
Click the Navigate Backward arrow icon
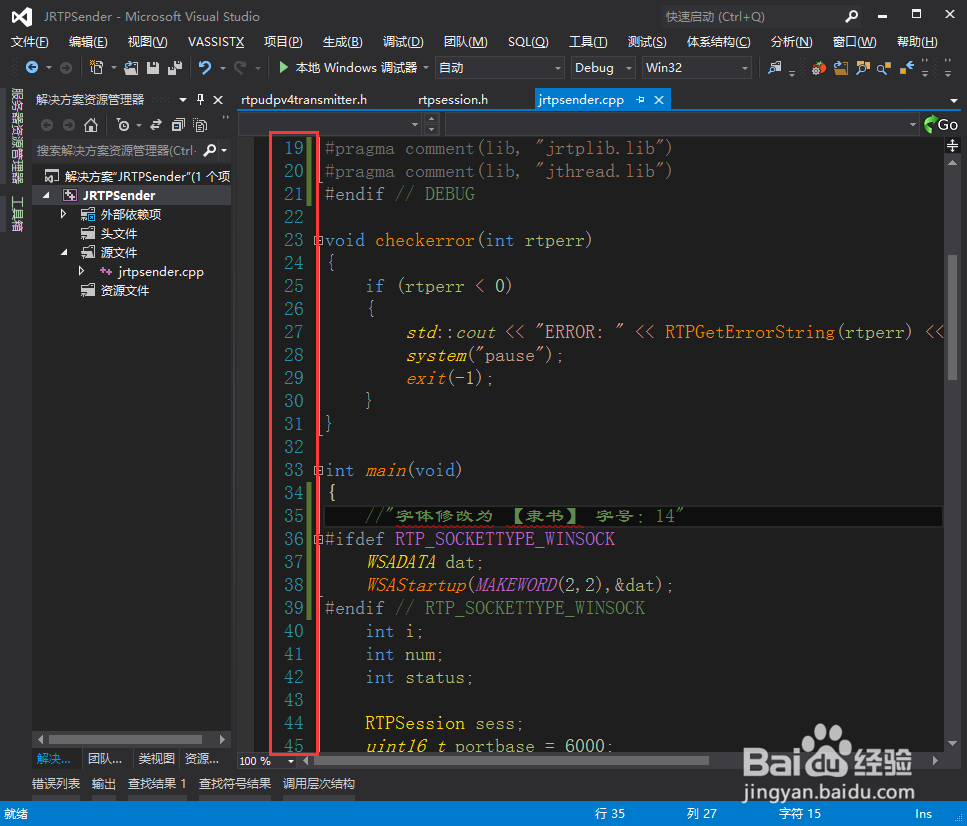[32, 67]
